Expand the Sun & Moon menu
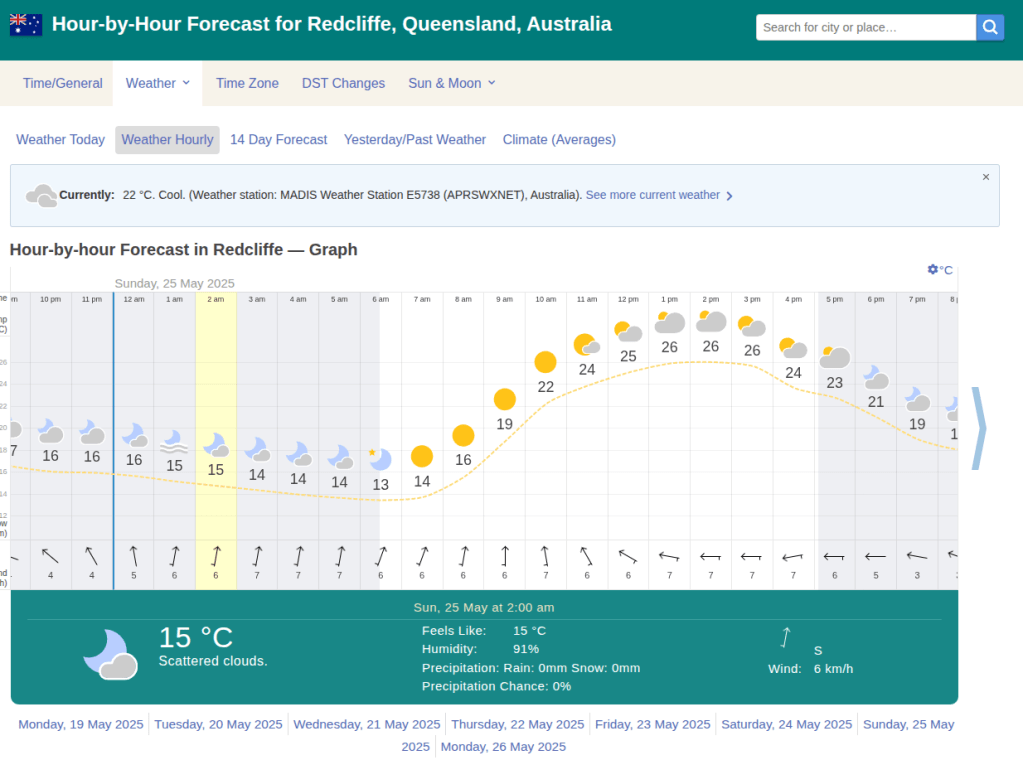 (451, 83)
